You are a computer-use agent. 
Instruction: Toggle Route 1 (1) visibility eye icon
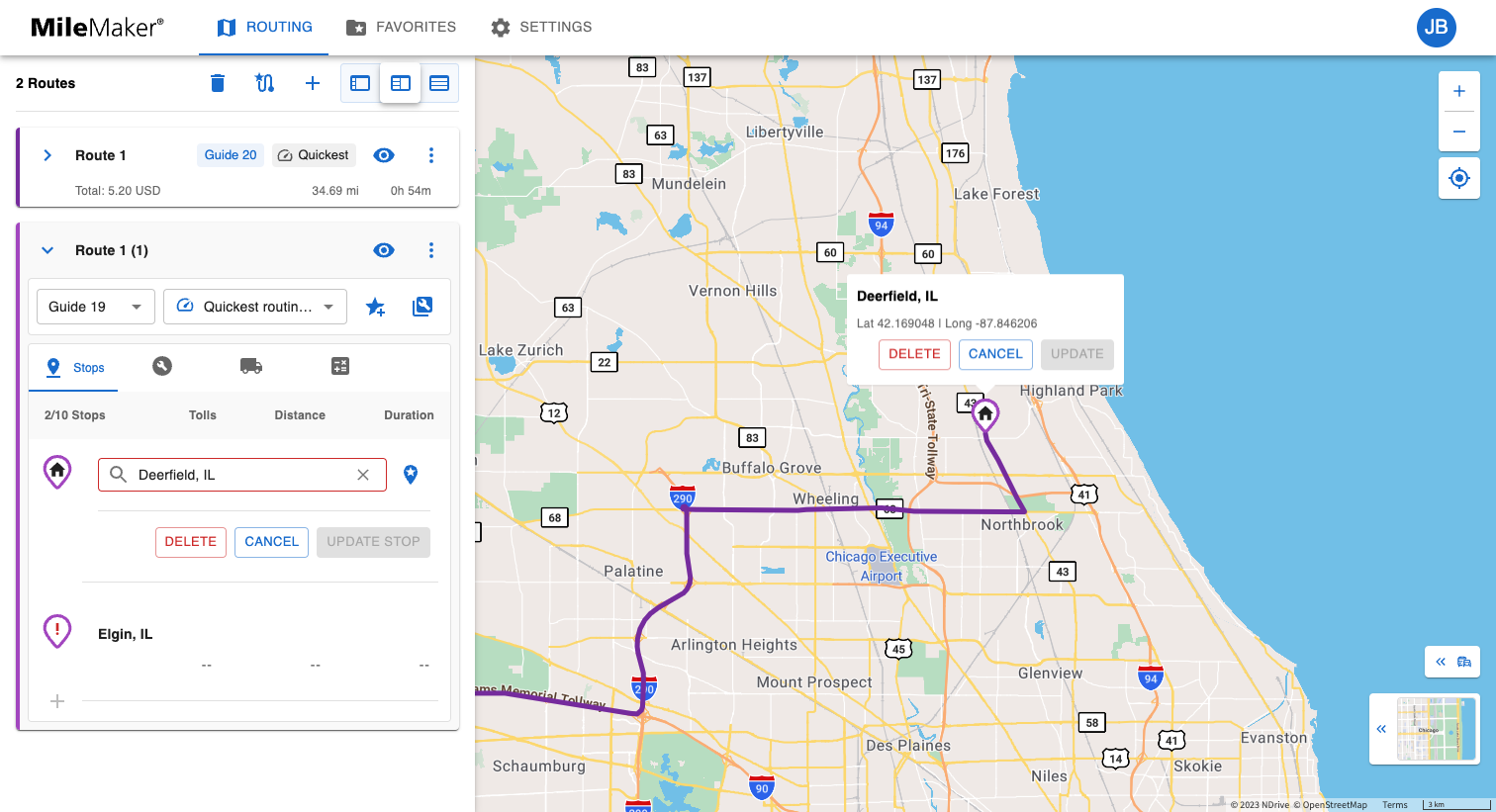click(x=384, y=250)
